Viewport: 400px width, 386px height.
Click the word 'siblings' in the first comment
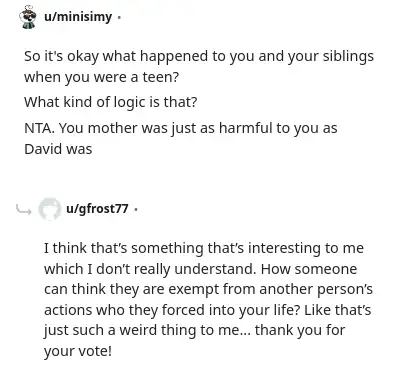pyautogui.click(x=348, y=57)
